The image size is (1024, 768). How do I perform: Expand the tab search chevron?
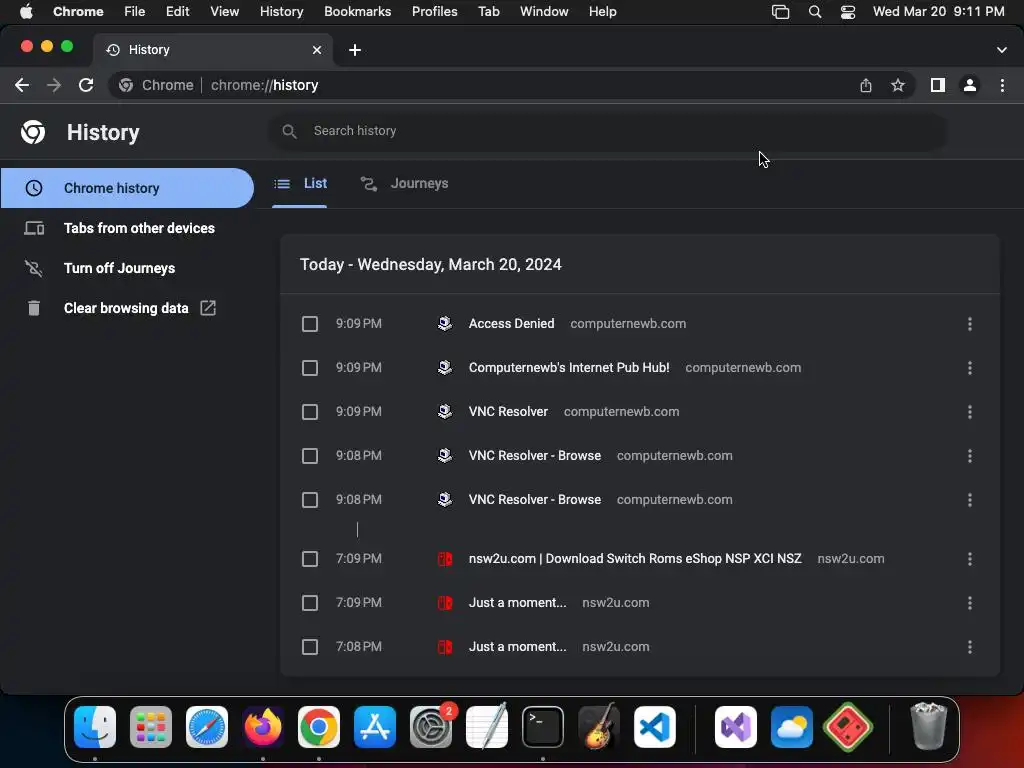point(1001,50)
